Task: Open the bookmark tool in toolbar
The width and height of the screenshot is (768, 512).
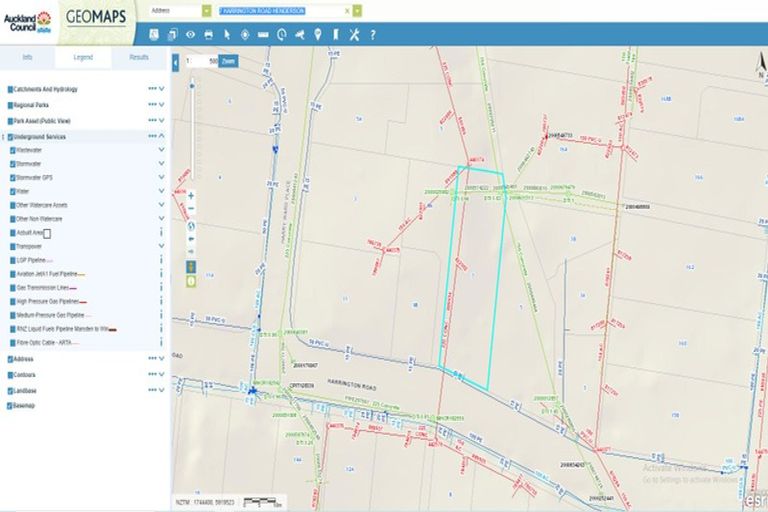Action: point(336,34)
